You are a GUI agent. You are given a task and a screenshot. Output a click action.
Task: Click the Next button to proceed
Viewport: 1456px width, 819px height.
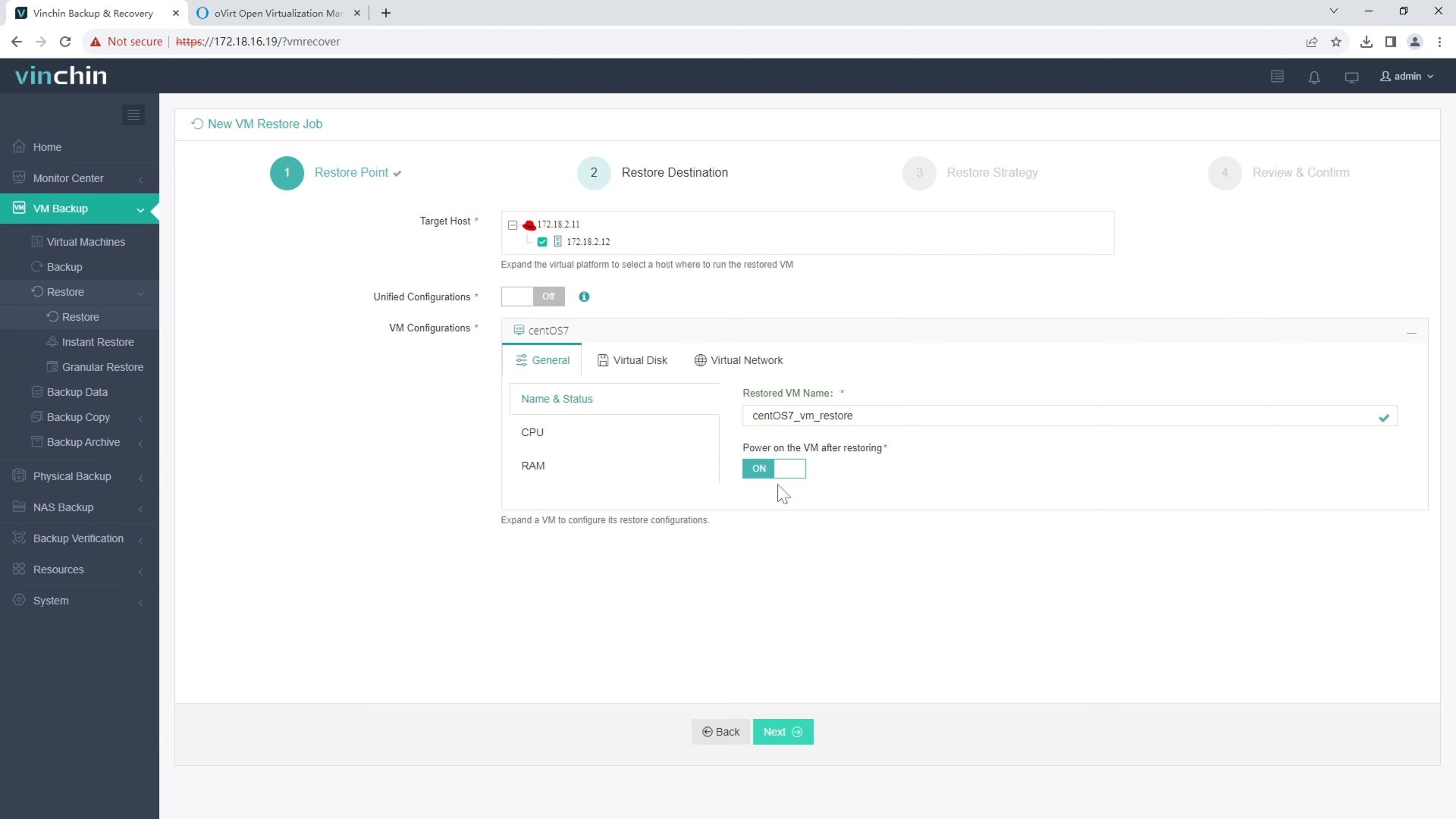pos(783,731)
